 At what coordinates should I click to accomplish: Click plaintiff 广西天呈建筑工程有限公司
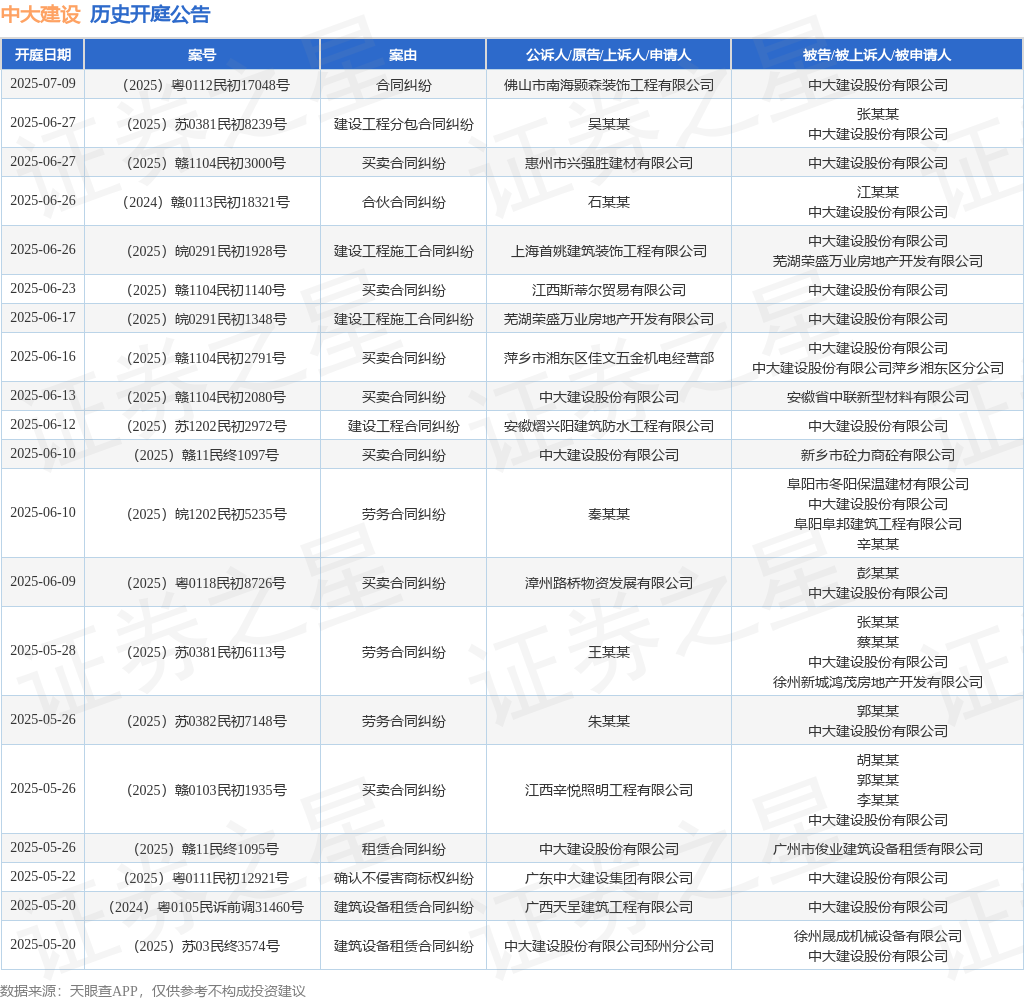609,907
